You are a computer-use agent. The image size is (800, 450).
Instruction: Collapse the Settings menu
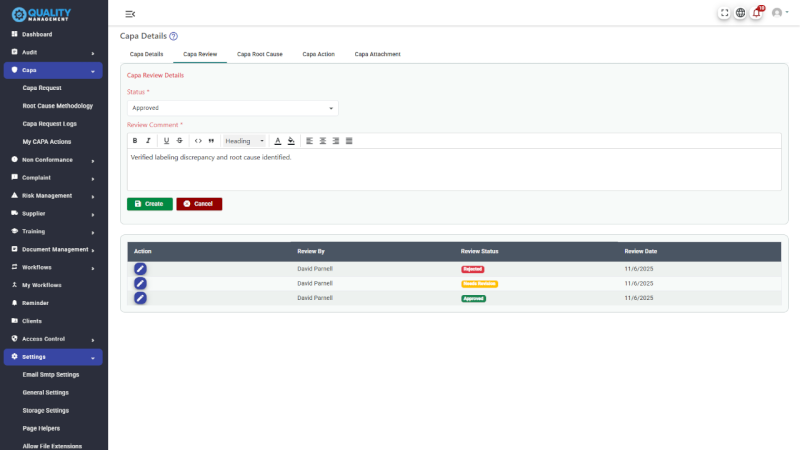[x=53, y=357]
